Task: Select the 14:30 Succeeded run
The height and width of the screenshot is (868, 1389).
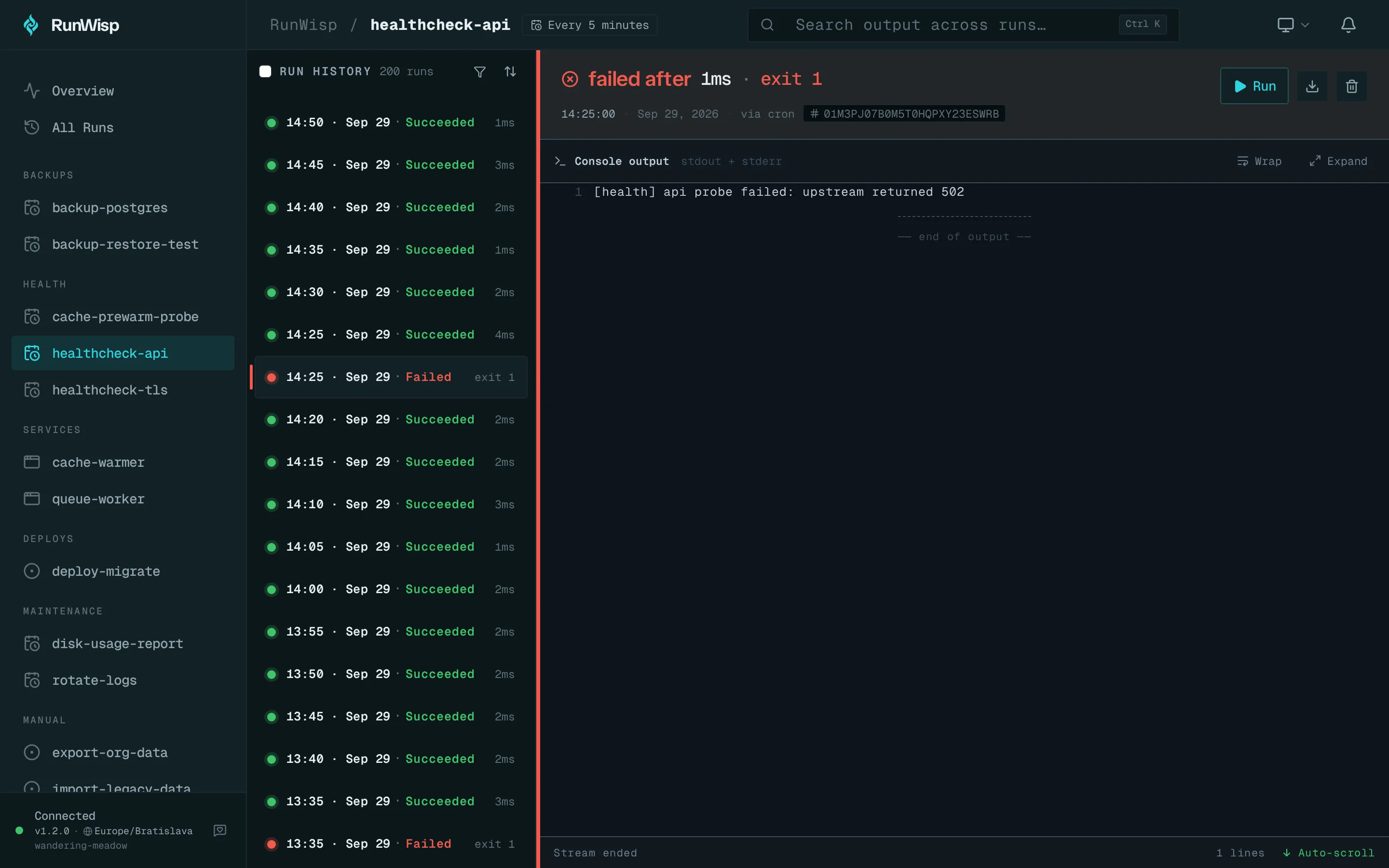Action: pyautogui.click(x=391, y=292)
